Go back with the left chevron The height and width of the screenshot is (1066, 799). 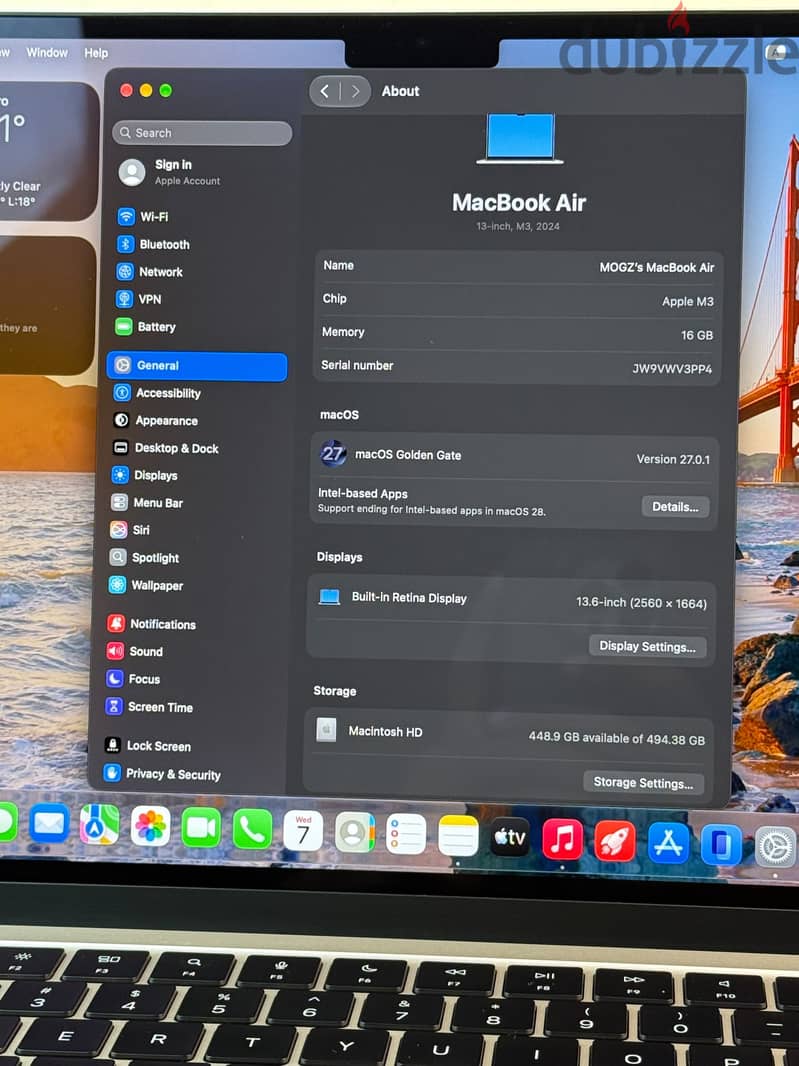tap(325, 91)
